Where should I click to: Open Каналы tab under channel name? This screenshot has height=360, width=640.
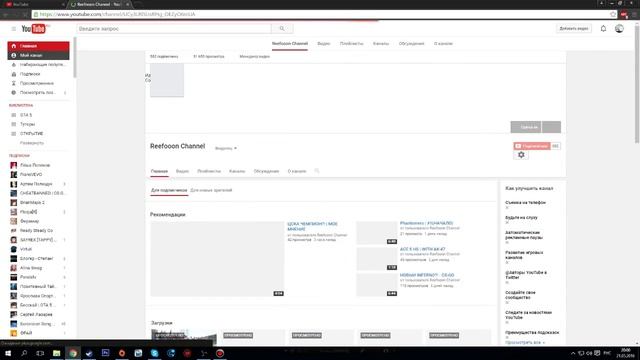click(237, 171)
